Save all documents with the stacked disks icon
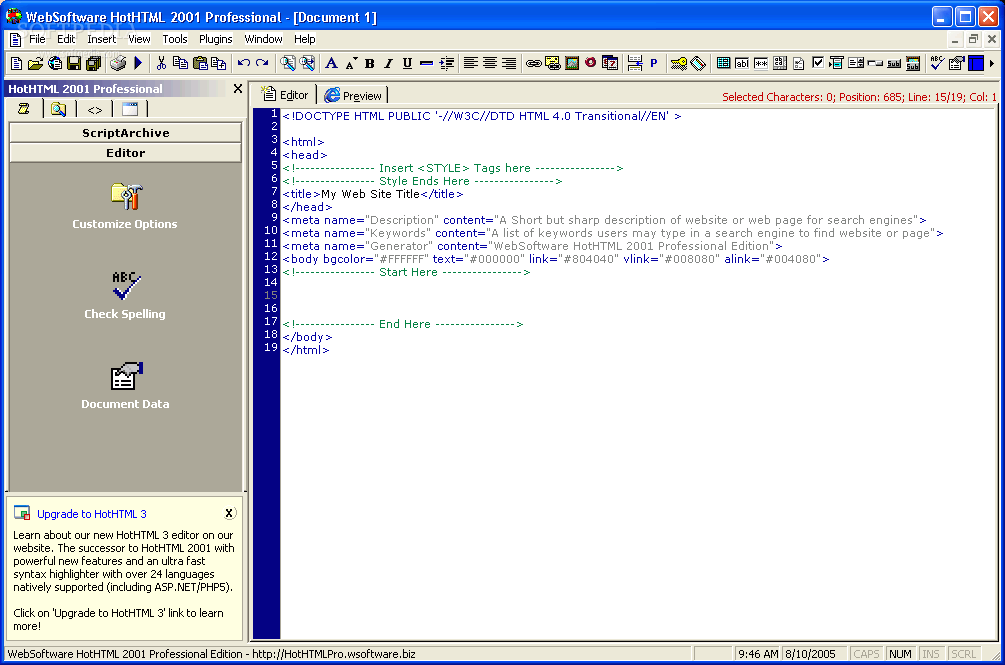 pyautogui.click(x=94, y=63)
